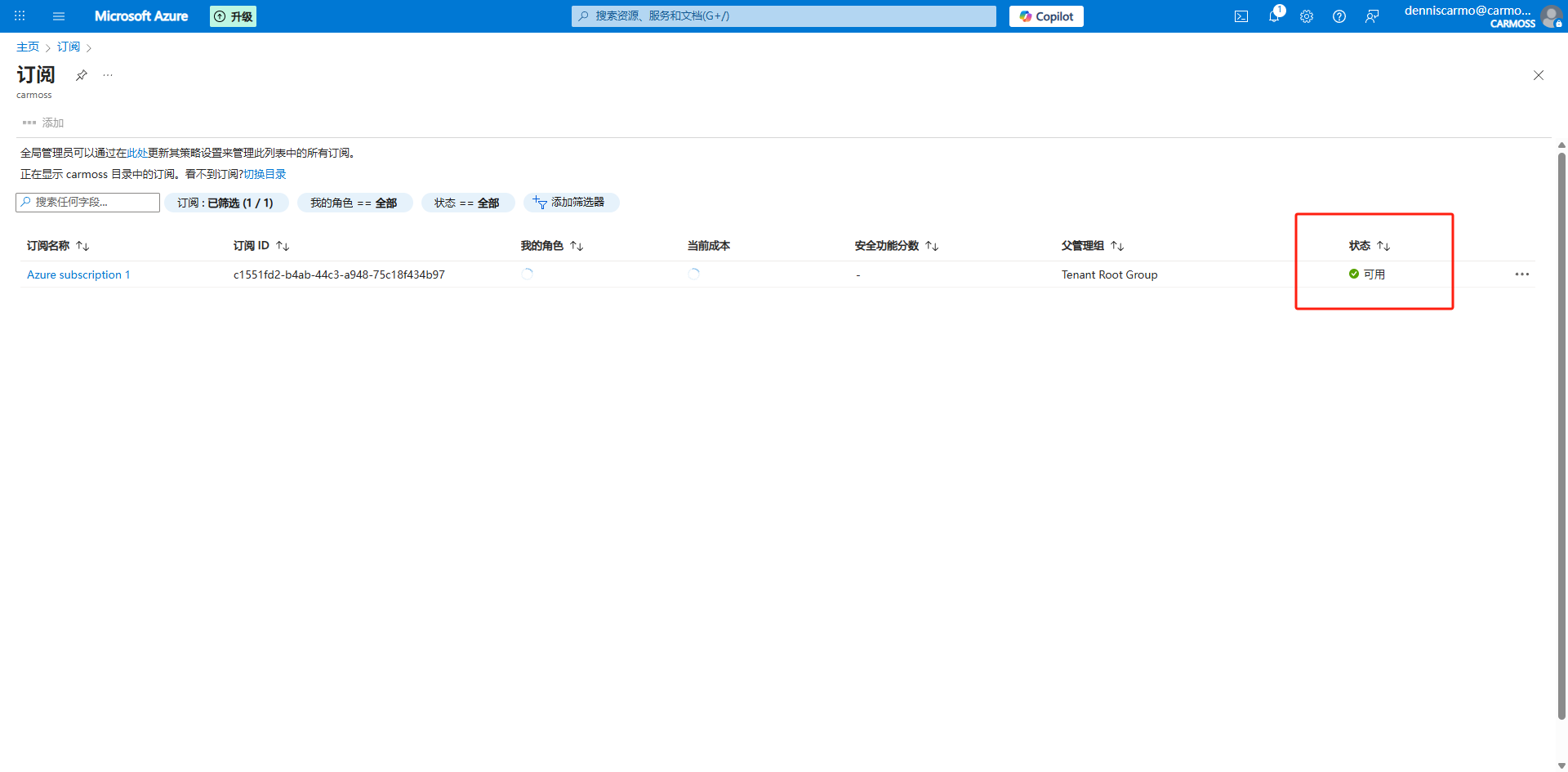Open the Azure portal hamburger menu
The height and width of the screenshot is (772, 1568).
pyautogui.click(x=59, y=16)
